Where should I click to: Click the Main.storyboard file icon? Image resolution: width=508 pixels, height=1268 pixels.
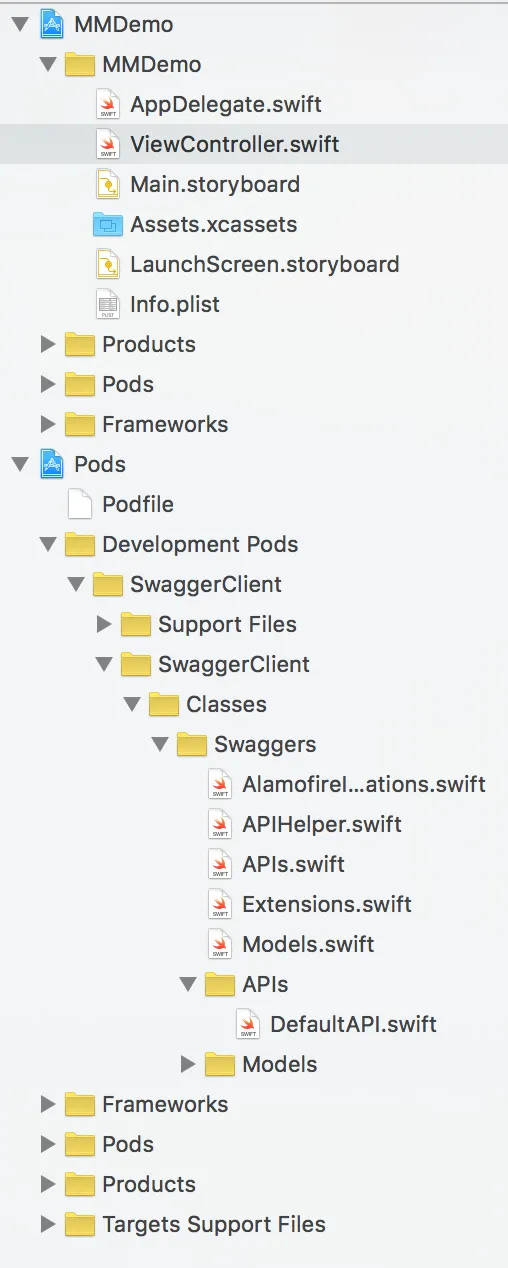coord(107,184)
